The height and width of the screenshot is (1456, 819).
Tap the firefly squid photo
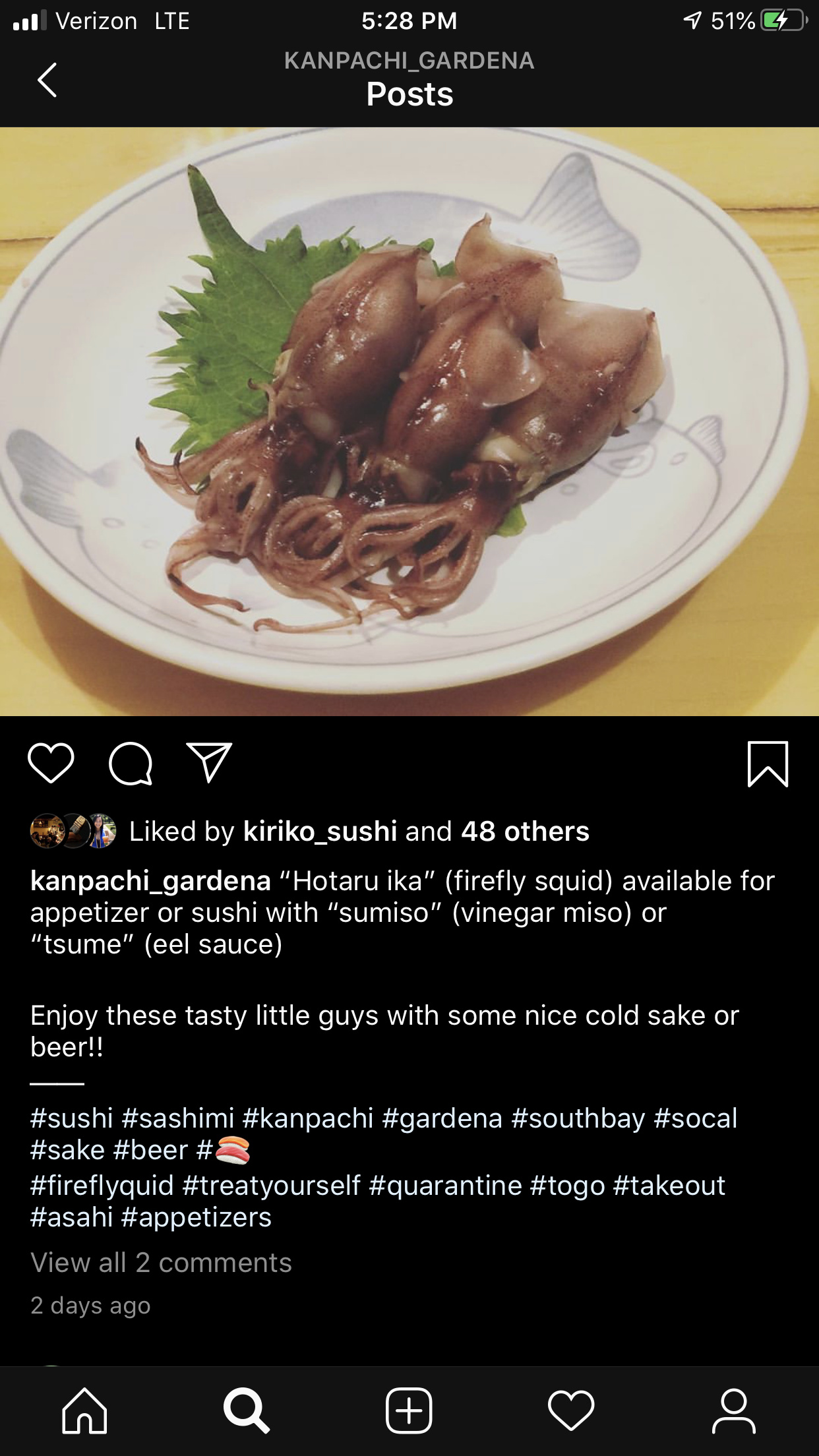(x=409, y=421)
